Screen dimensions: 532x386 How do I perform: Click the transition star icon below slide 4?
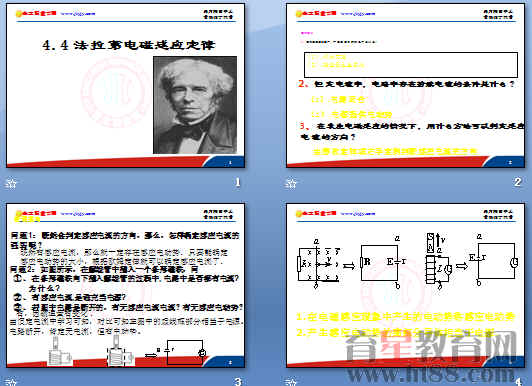click(x=291, y=382)
